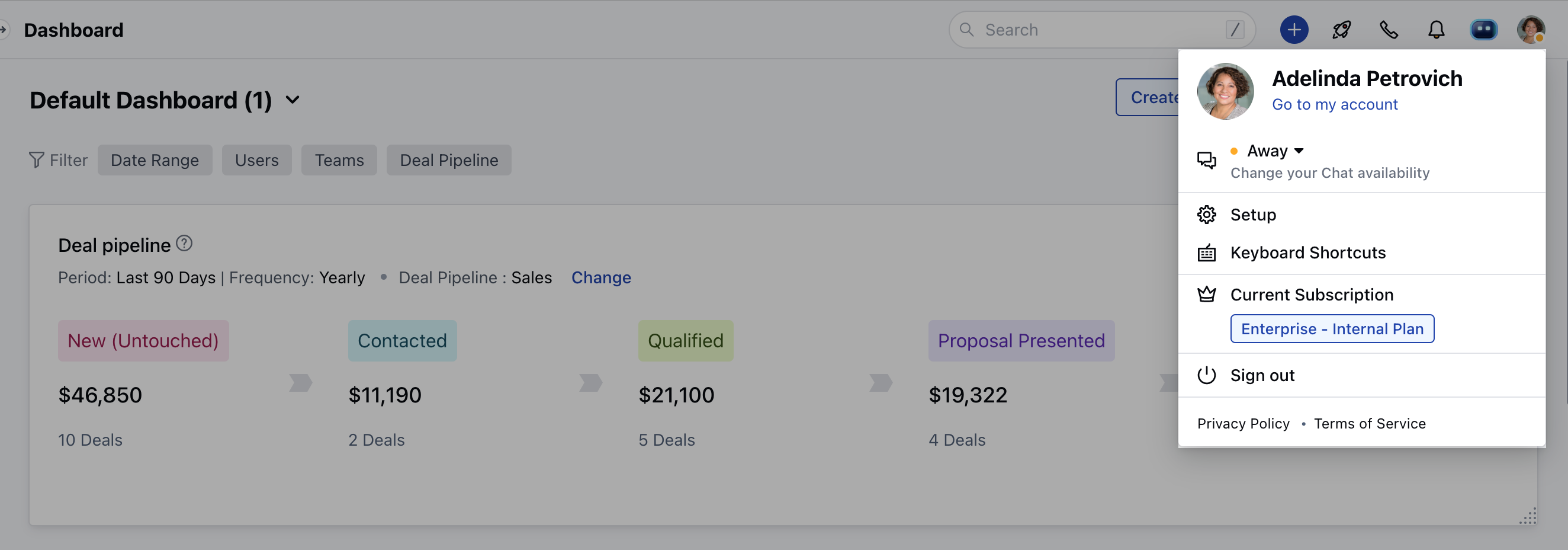Open the notifications bell
1568x550 pixels.
1436,30
